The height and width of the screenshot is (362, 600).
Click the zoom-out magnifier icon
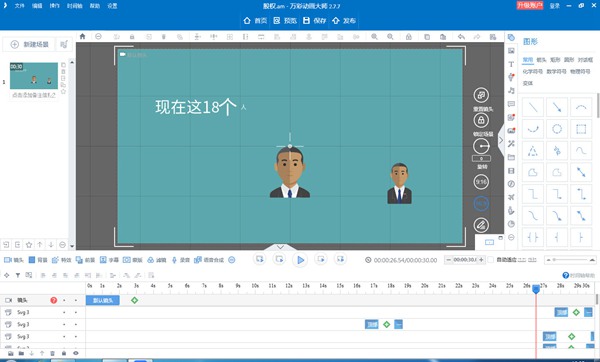tap(390, 37)
